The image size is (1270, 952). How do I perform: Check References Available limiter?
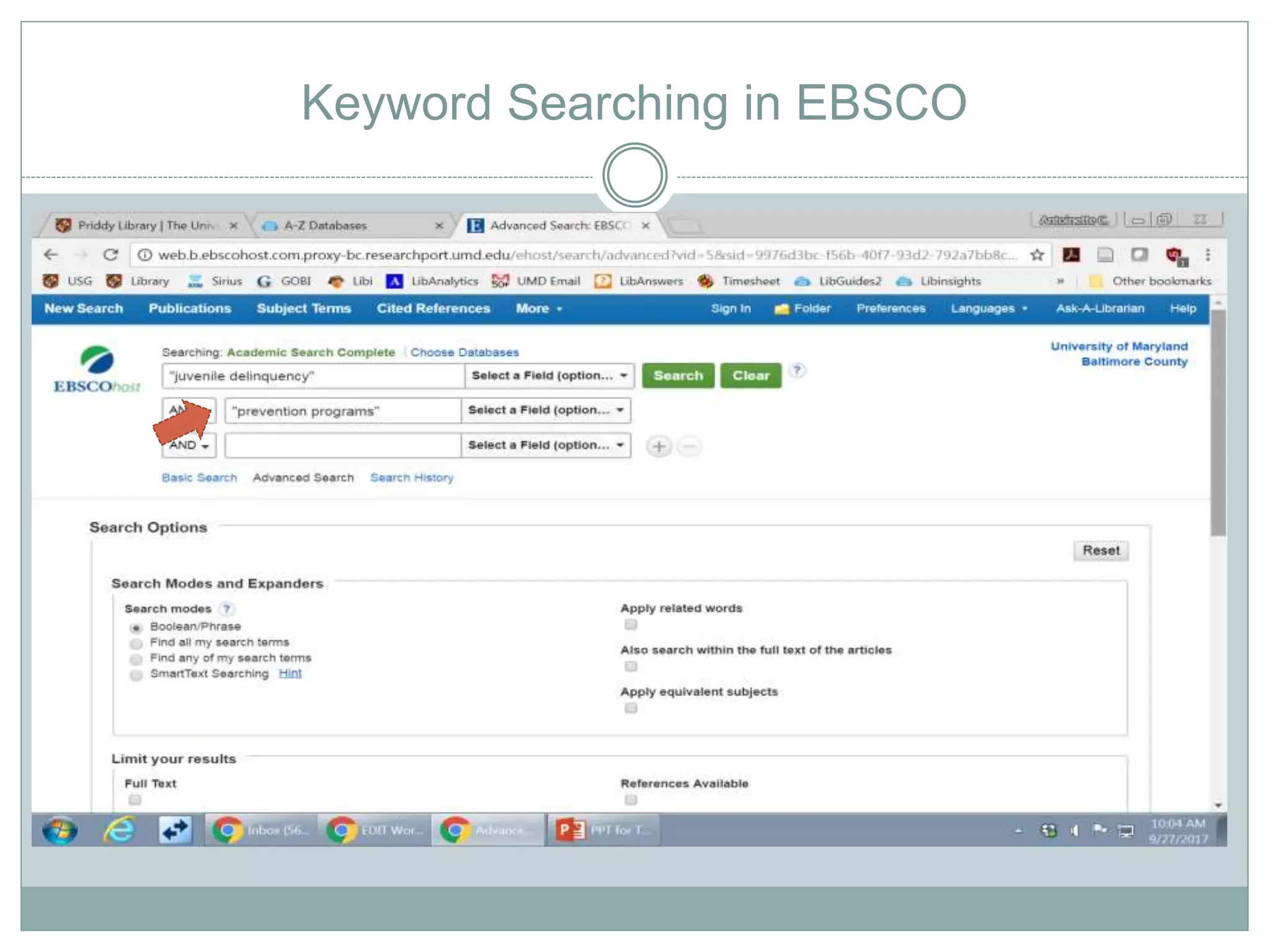pos(631,800)
